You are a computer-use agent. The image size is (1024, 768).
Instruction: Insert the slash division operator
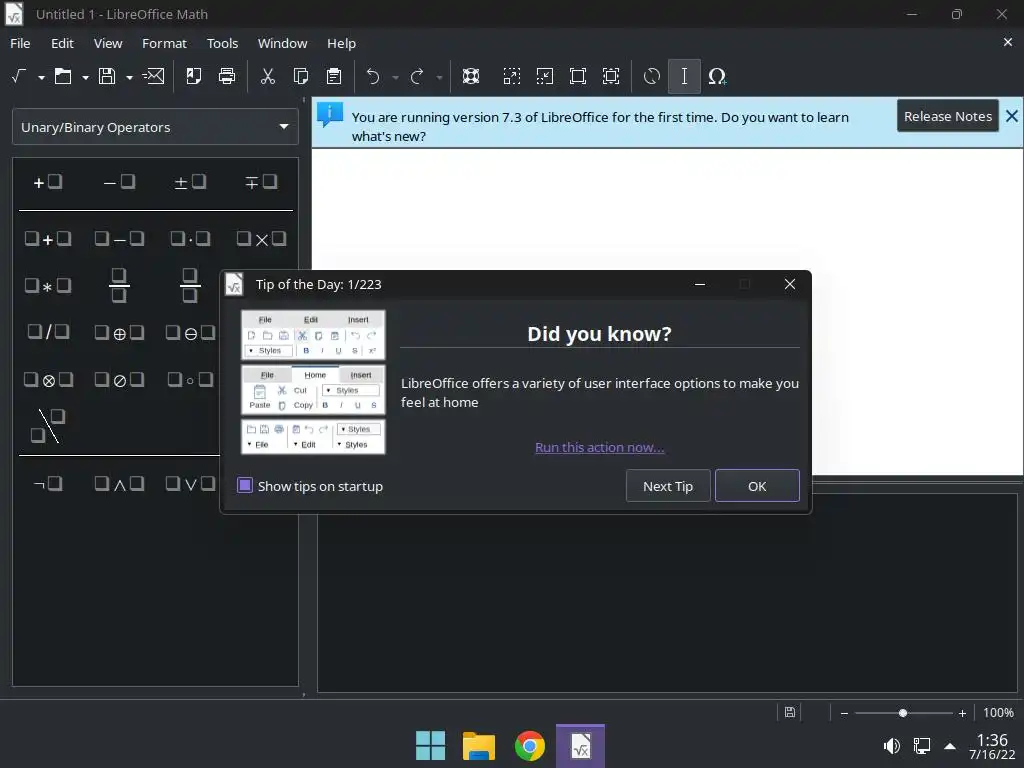(48, 332)
